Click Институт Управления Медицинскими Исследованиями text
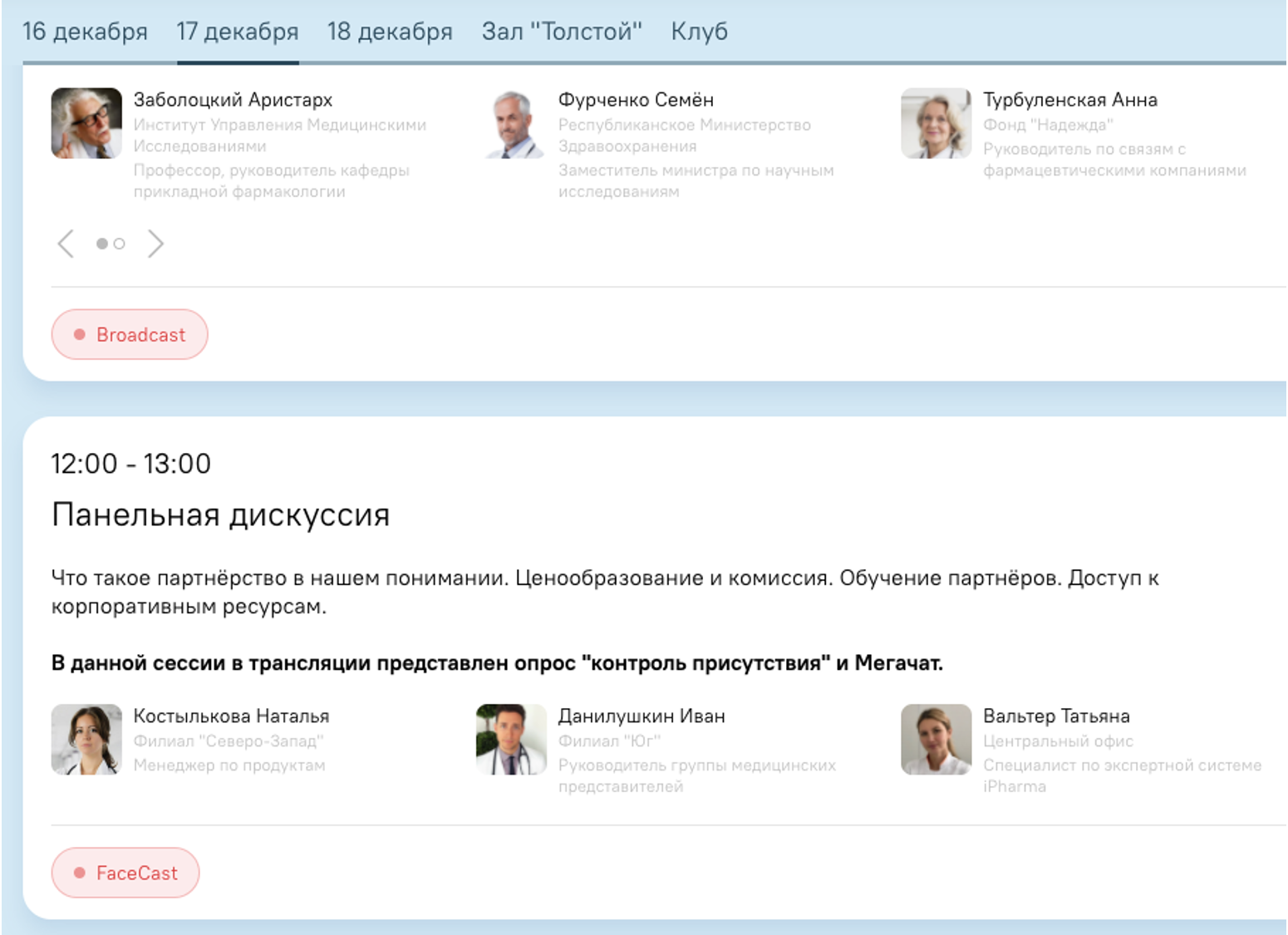Viewport: 1288px width, 935px height. pos(280,135)
